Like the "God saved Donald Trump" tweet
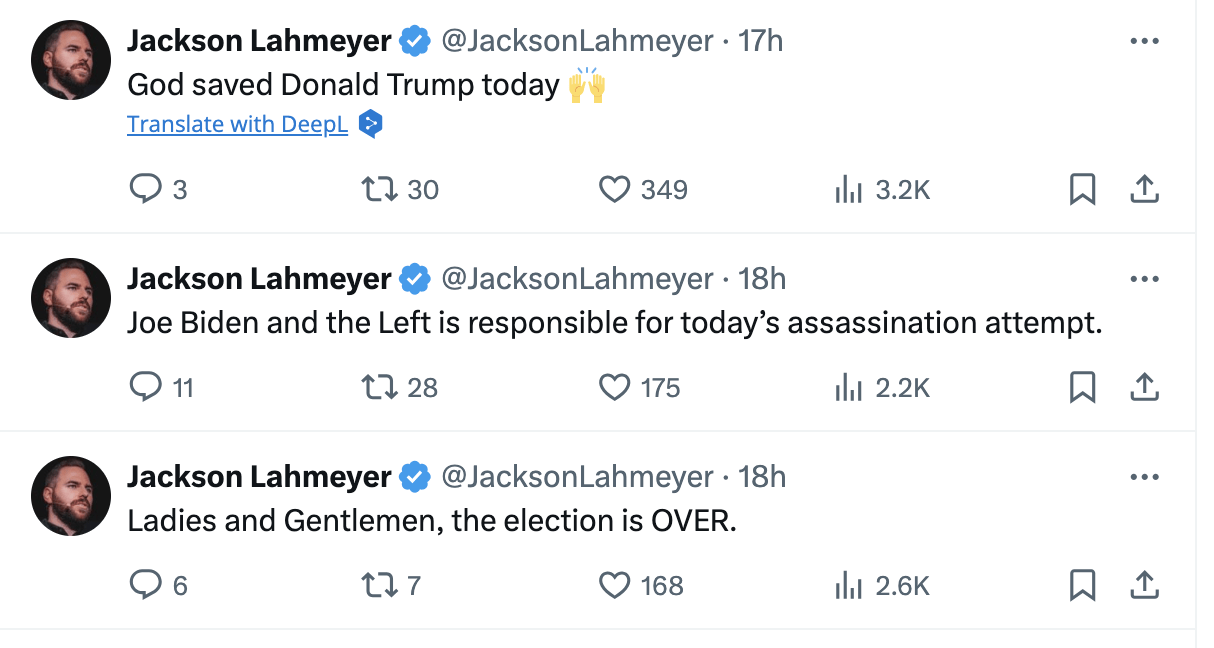 pos(614,189)
